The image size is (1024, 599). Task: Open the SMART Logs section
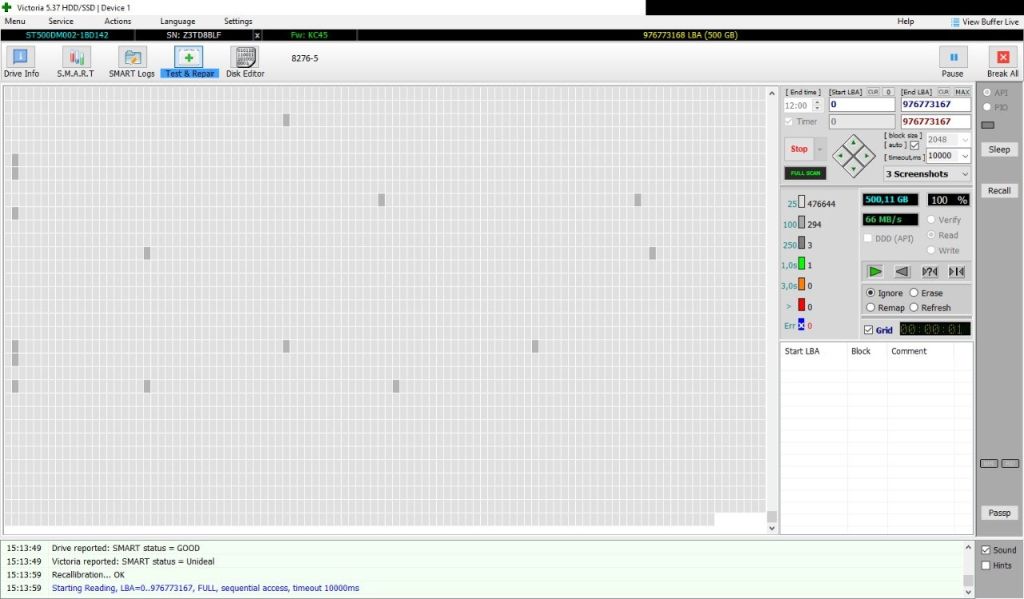click(132, 62)
